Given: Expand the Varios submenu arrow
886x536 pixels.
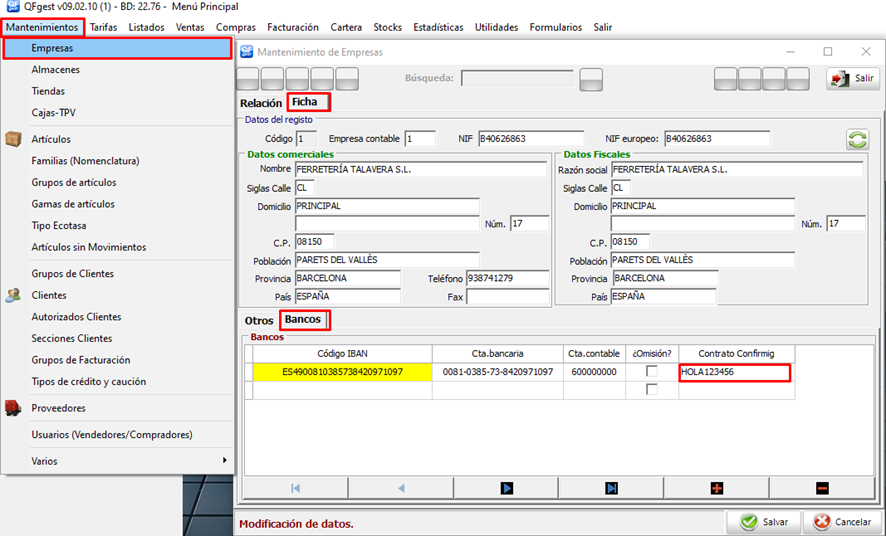Looking at the screenshot, I should pos(224,460).
